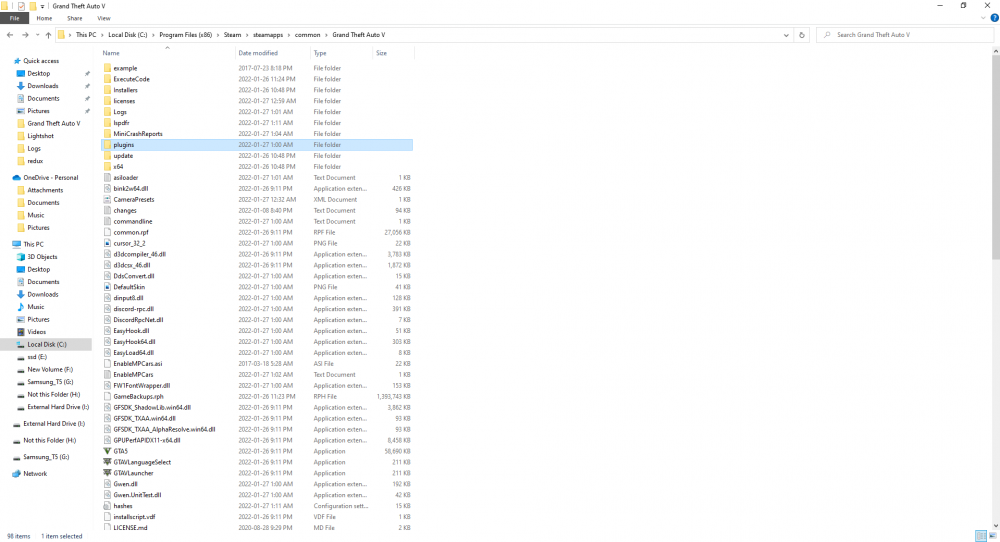Image resolution: width=1000 pixels, height=542 pixels.
Task: Navigate to This PC breadcrumb
Action: pos(86,35)
